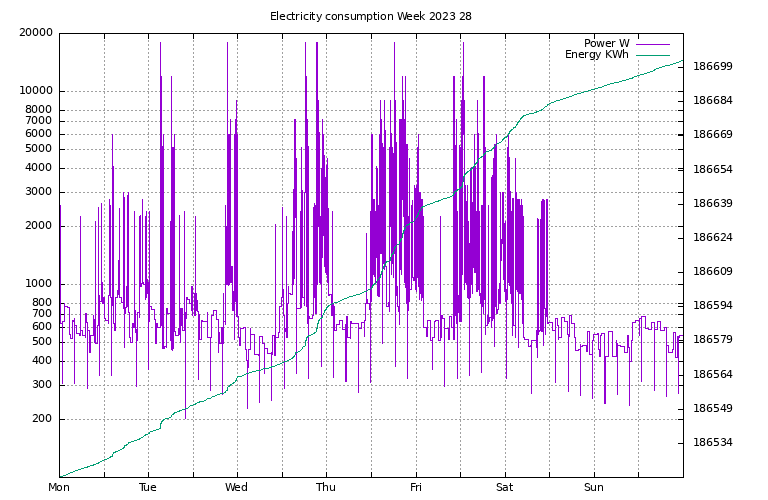Click the 10000 left axis value
Screen dimensions: 768x500
click(x=36, y=91)
